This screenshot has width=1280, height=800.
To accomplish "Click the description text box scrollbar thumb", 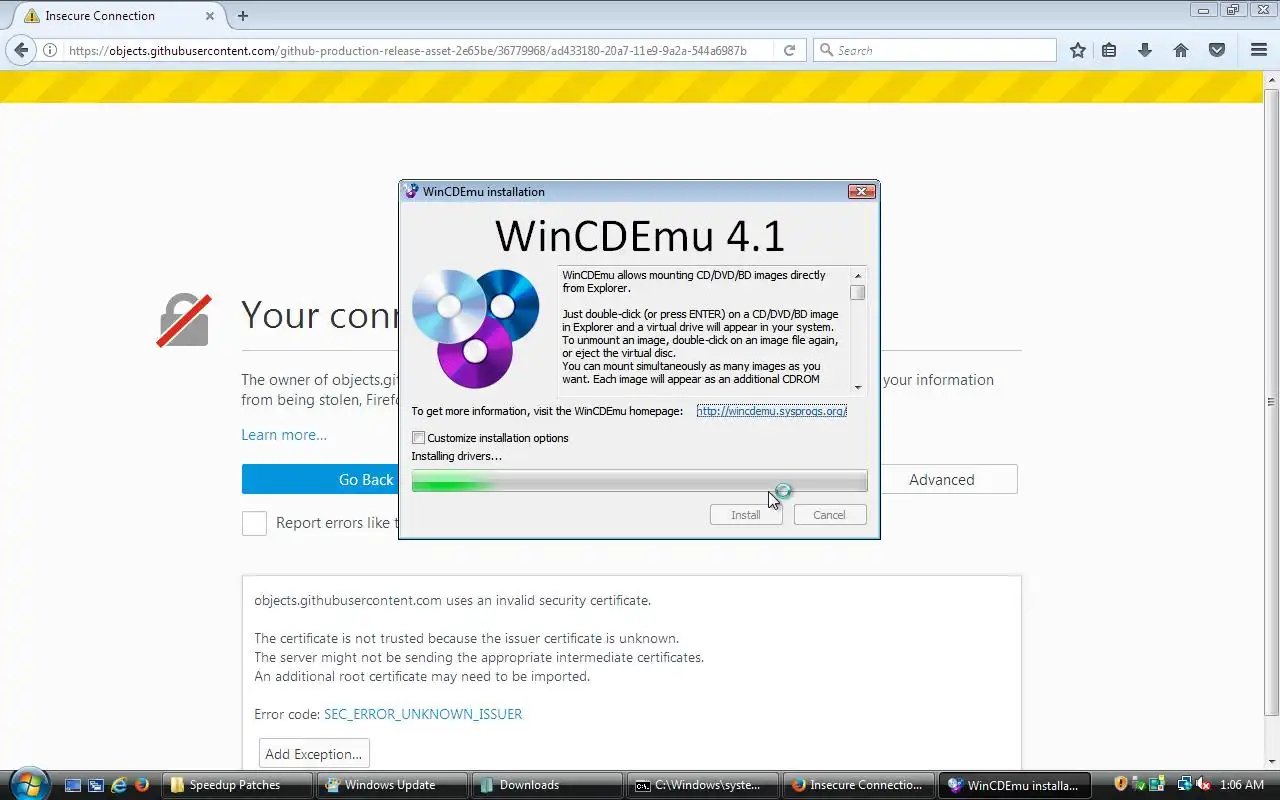I will (x=858, y=293).
